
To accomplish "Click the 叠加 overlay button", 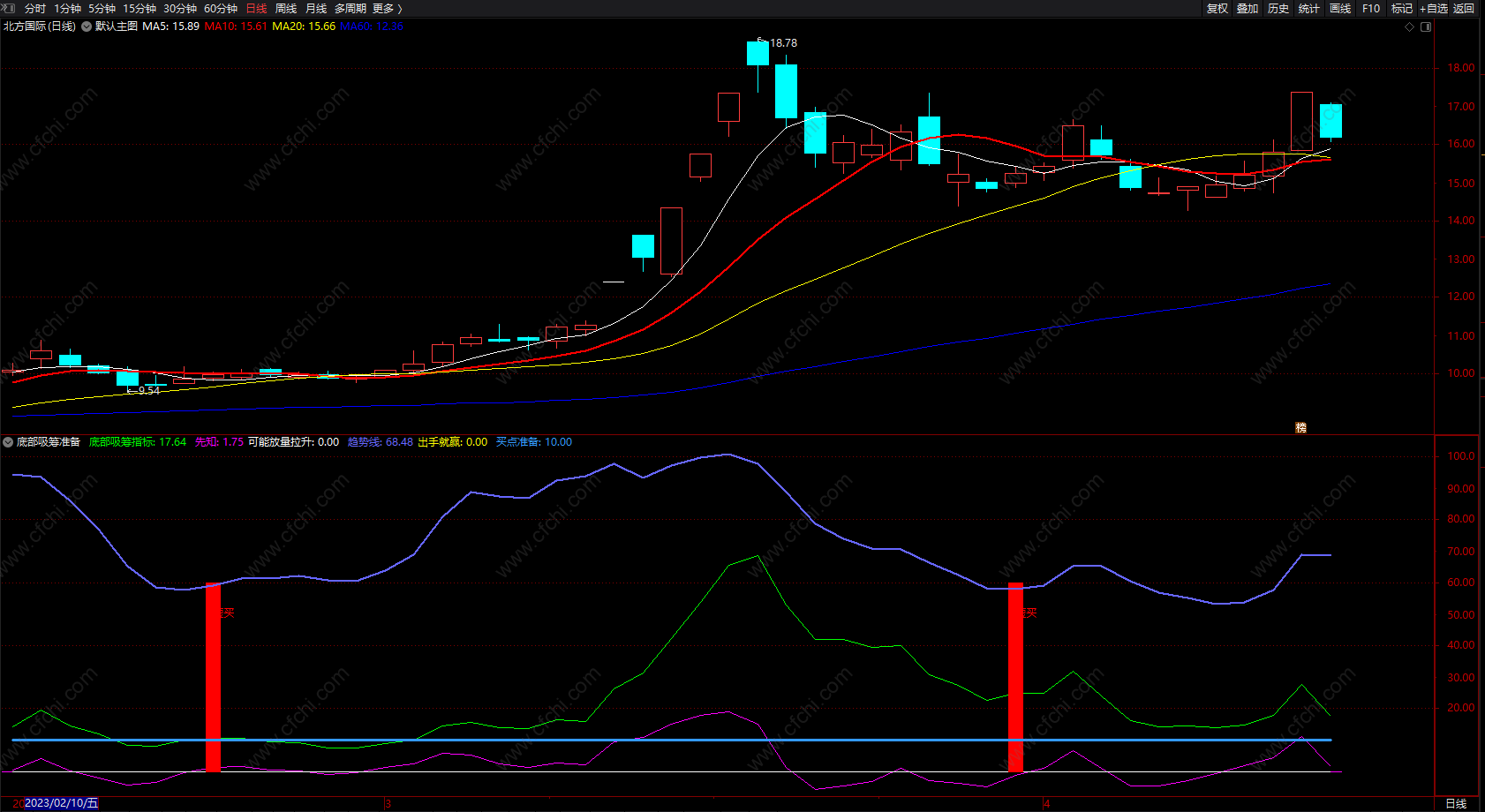I will point(1248,8).
